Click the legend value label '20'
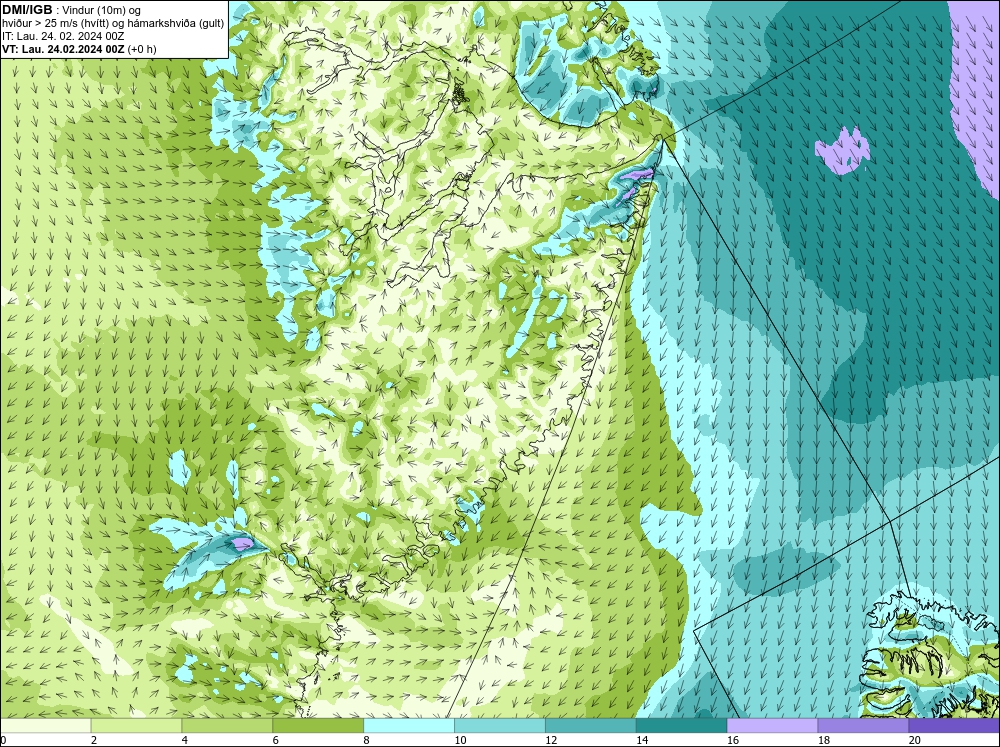The height and width of the screenshot is (747, 1000). 915,740
